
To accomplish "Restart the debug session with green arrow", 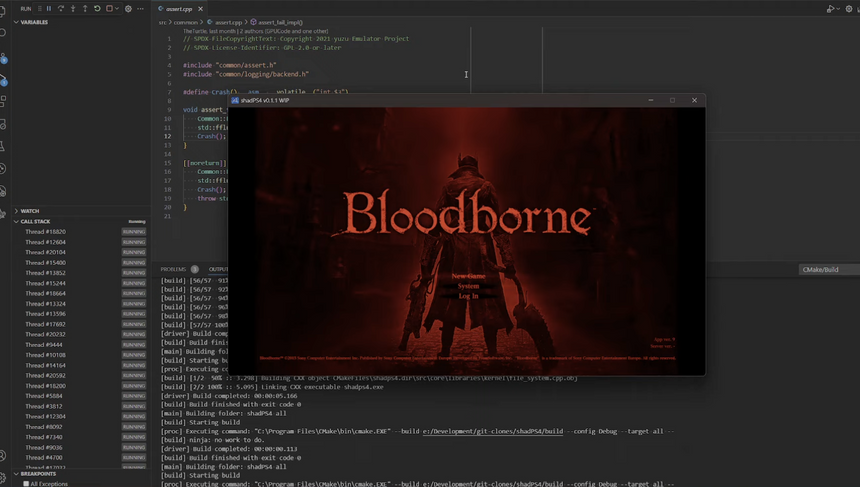I will (97, 9).
